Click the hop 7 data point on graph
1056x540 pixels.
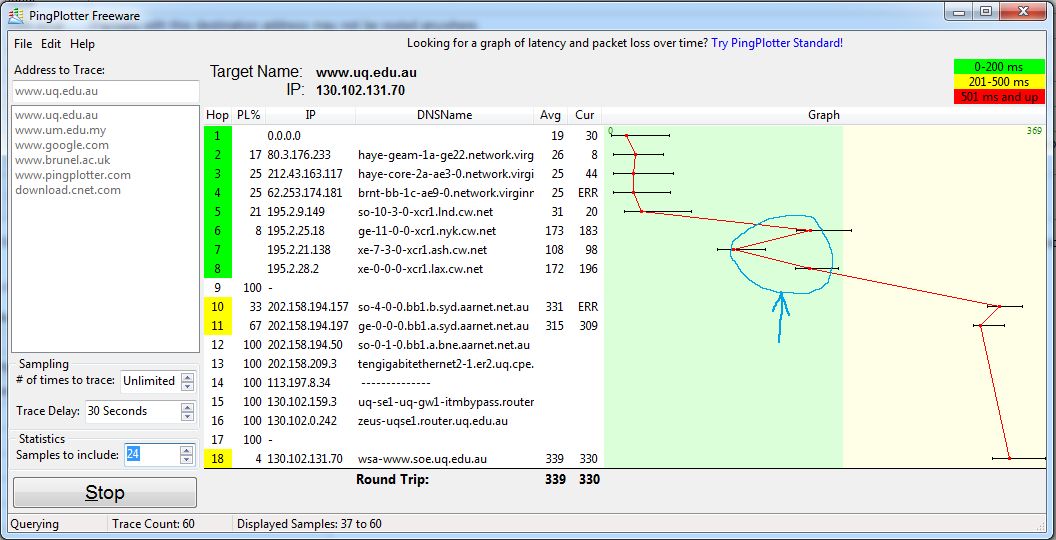(x=733, y=250)
